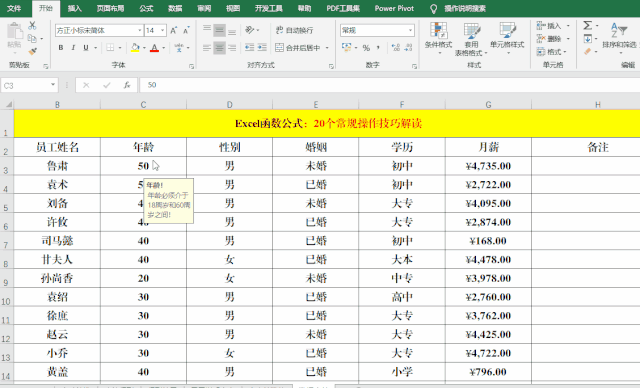Switch to Formulas (公式) tab
The height and width of the screenshot is (388, 640).
pos(146,8)
